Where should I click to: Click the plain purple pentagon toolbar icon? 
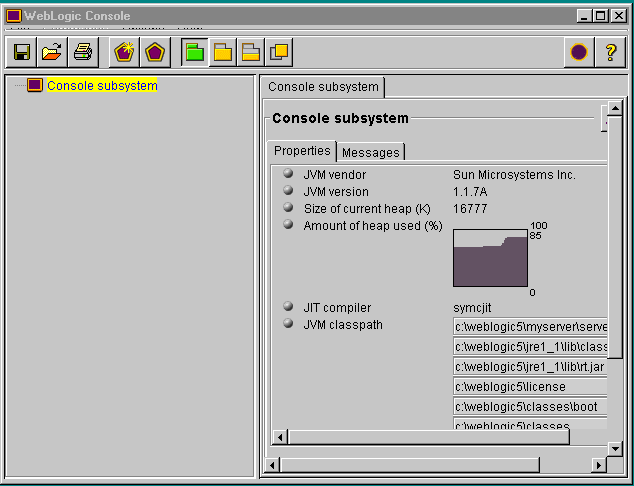pos(155,52)
